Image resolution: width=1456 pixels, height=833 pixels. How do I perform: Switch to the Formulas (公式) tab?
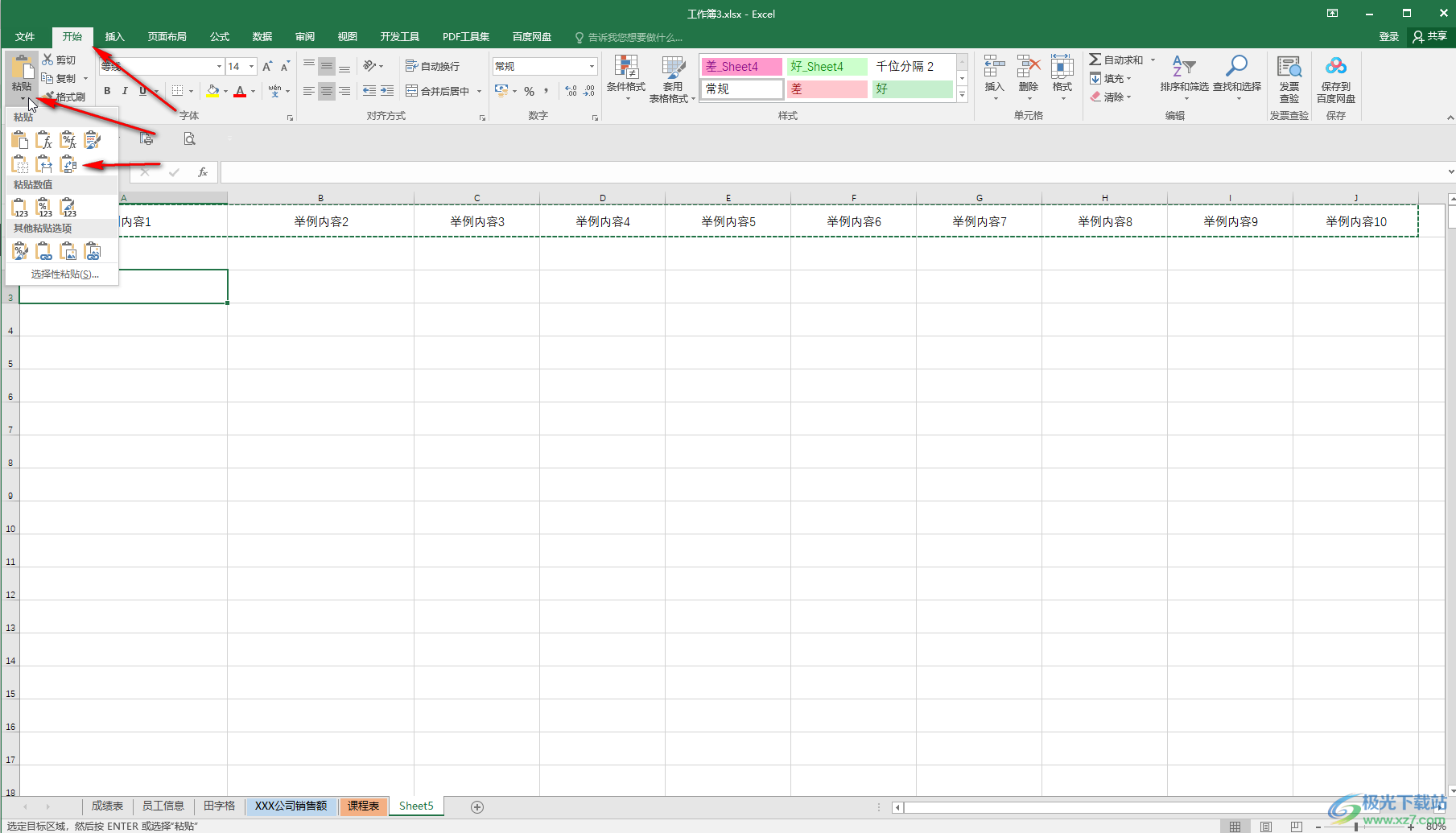tap(220, 36)
